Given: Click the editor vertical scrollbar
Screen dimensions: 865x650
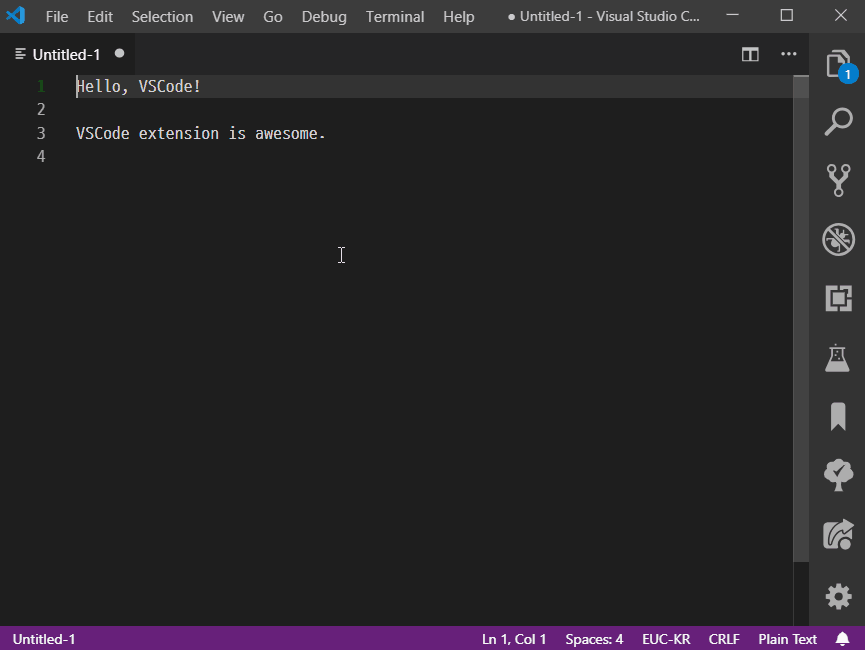Looking at the screenshot, I should (801, 318).
